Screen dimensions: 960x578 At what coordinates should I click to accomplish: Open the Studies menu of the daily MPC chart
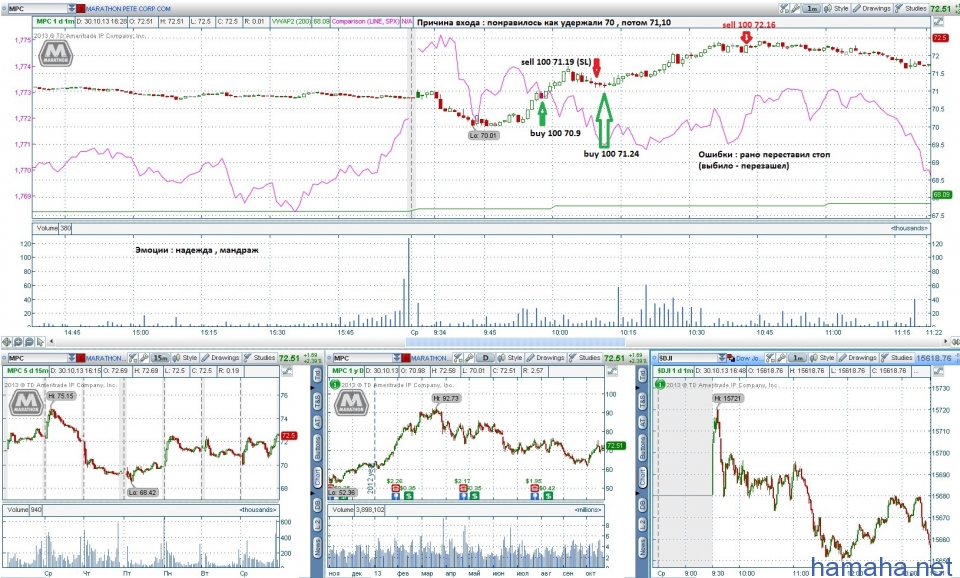[585, 358]
